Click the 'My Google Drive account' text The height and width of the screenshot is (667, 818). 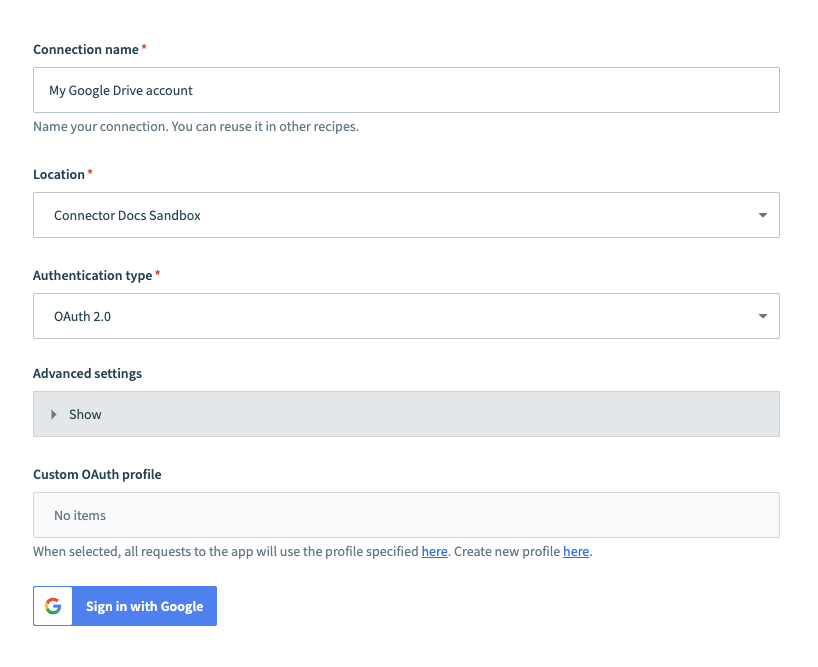click(121, 90)
